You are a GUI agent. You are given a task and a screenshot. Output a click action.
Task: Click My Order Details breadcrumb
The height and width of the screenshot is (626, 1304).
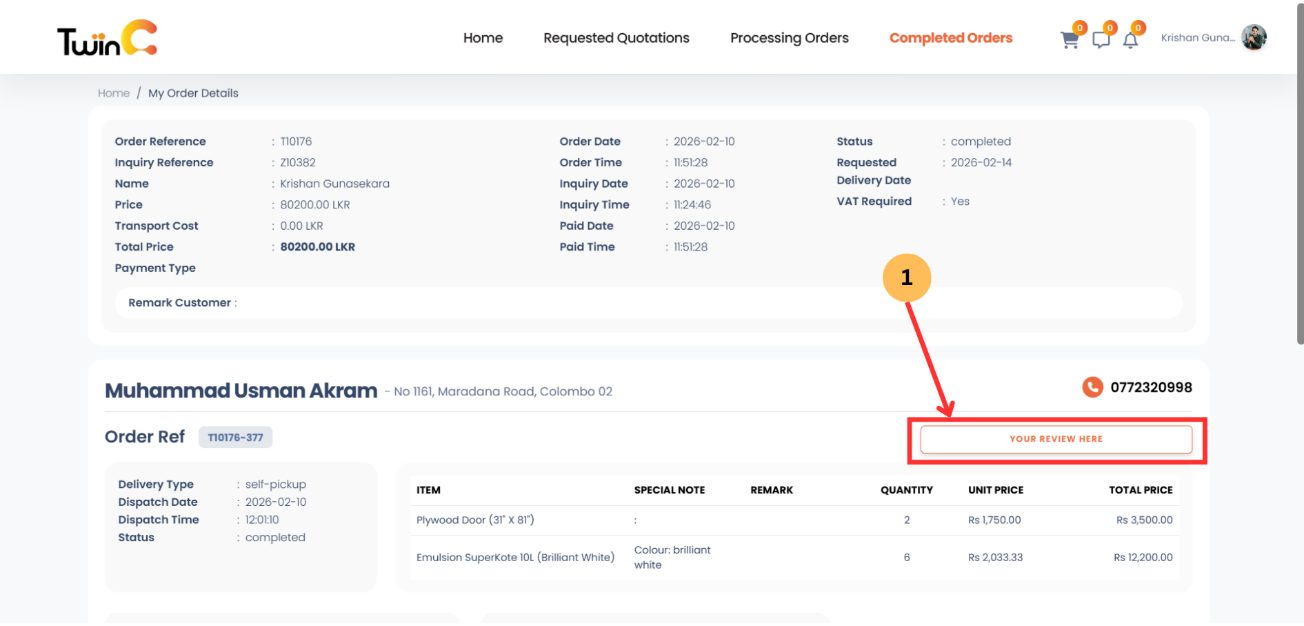(193, 93)
